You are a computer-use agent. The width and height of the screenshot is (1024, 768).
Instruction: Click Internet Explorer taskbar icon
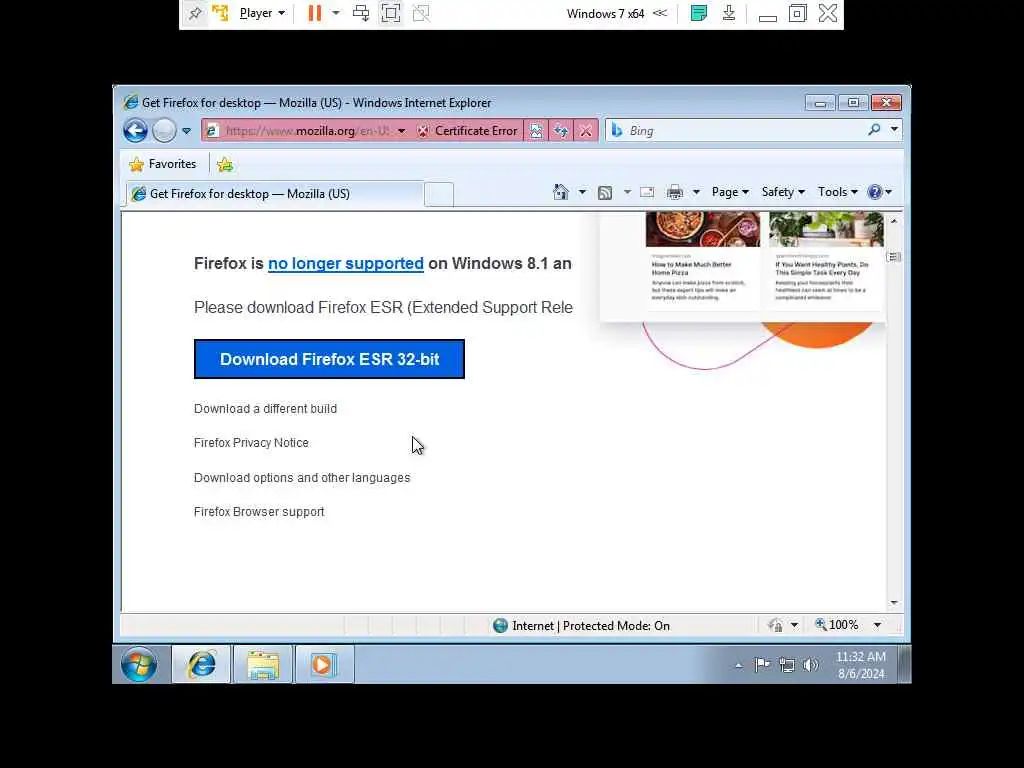(x=201, y=664)
